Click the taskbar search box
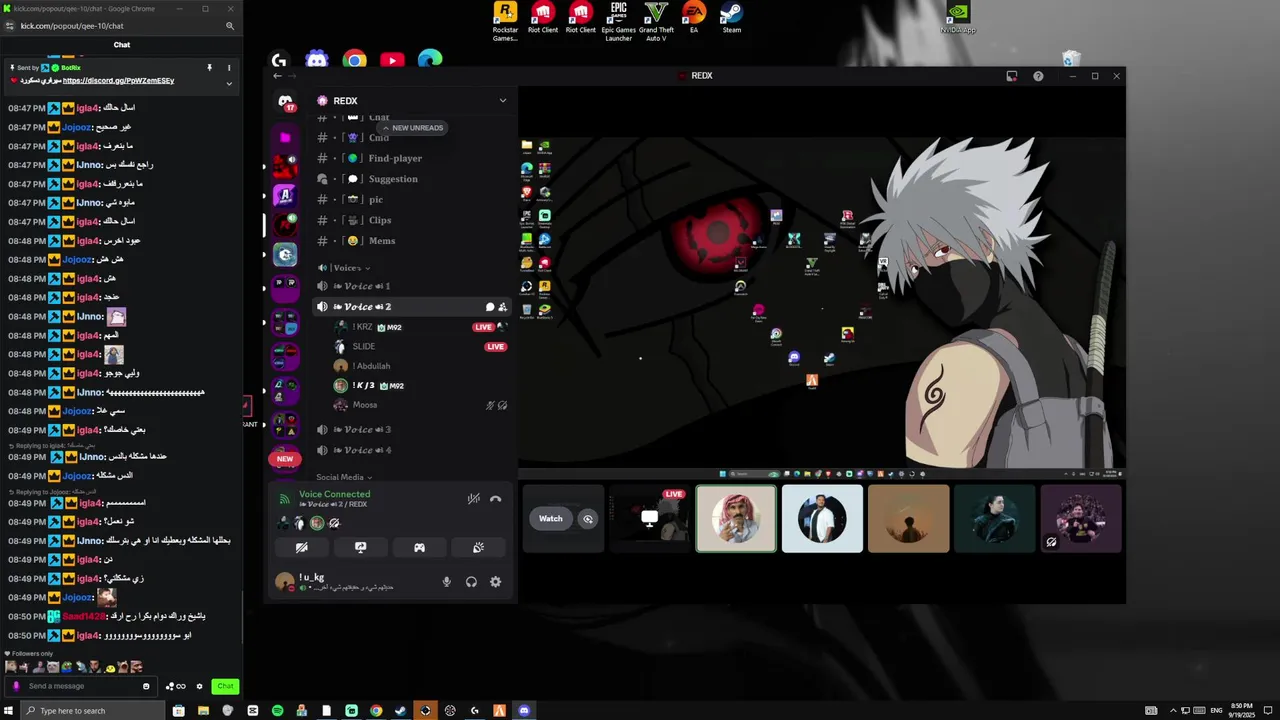The image size is (1280, 720). click(x=92, y=711)
